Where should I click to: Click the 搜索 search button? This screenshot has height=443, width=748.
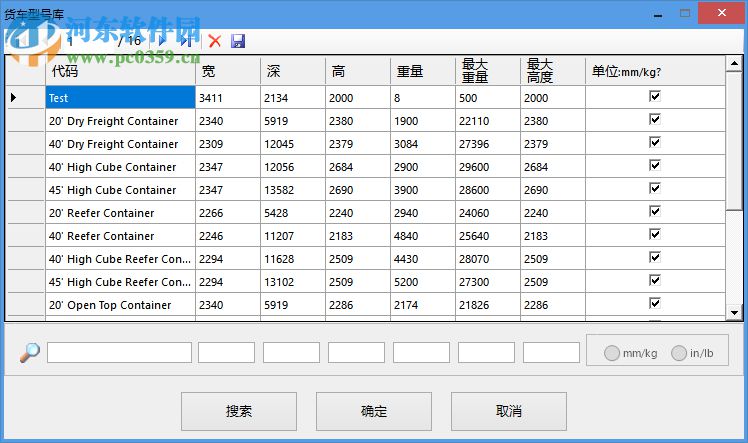coord(239,411)
